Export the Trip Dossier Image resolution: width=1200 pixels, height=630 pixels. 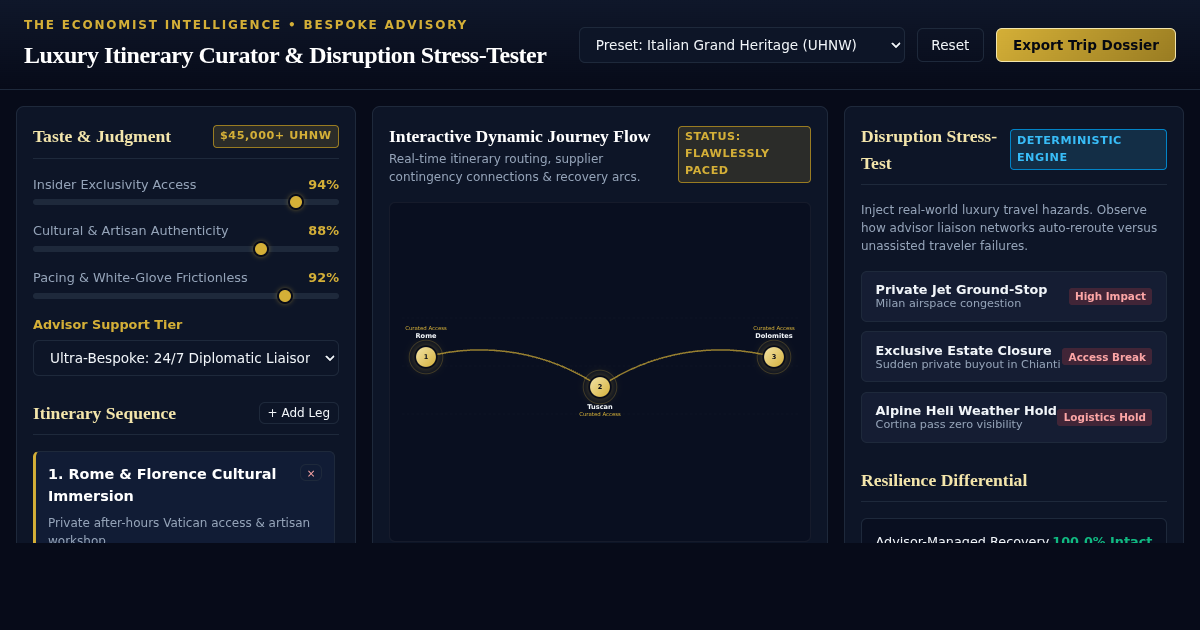point(1085,45)
